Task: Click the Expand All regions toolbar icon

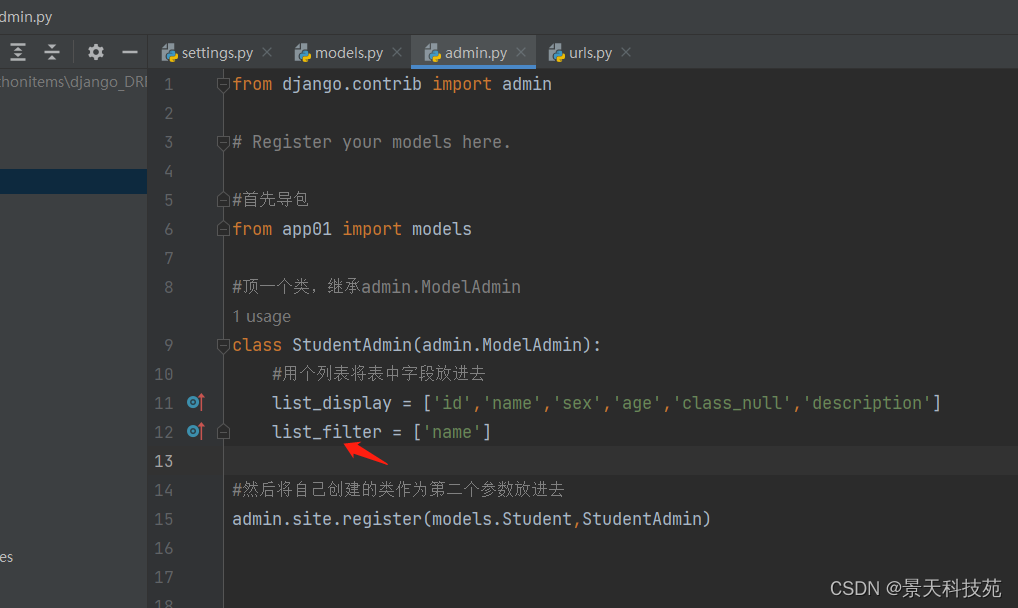Action: tap(18, 51)
